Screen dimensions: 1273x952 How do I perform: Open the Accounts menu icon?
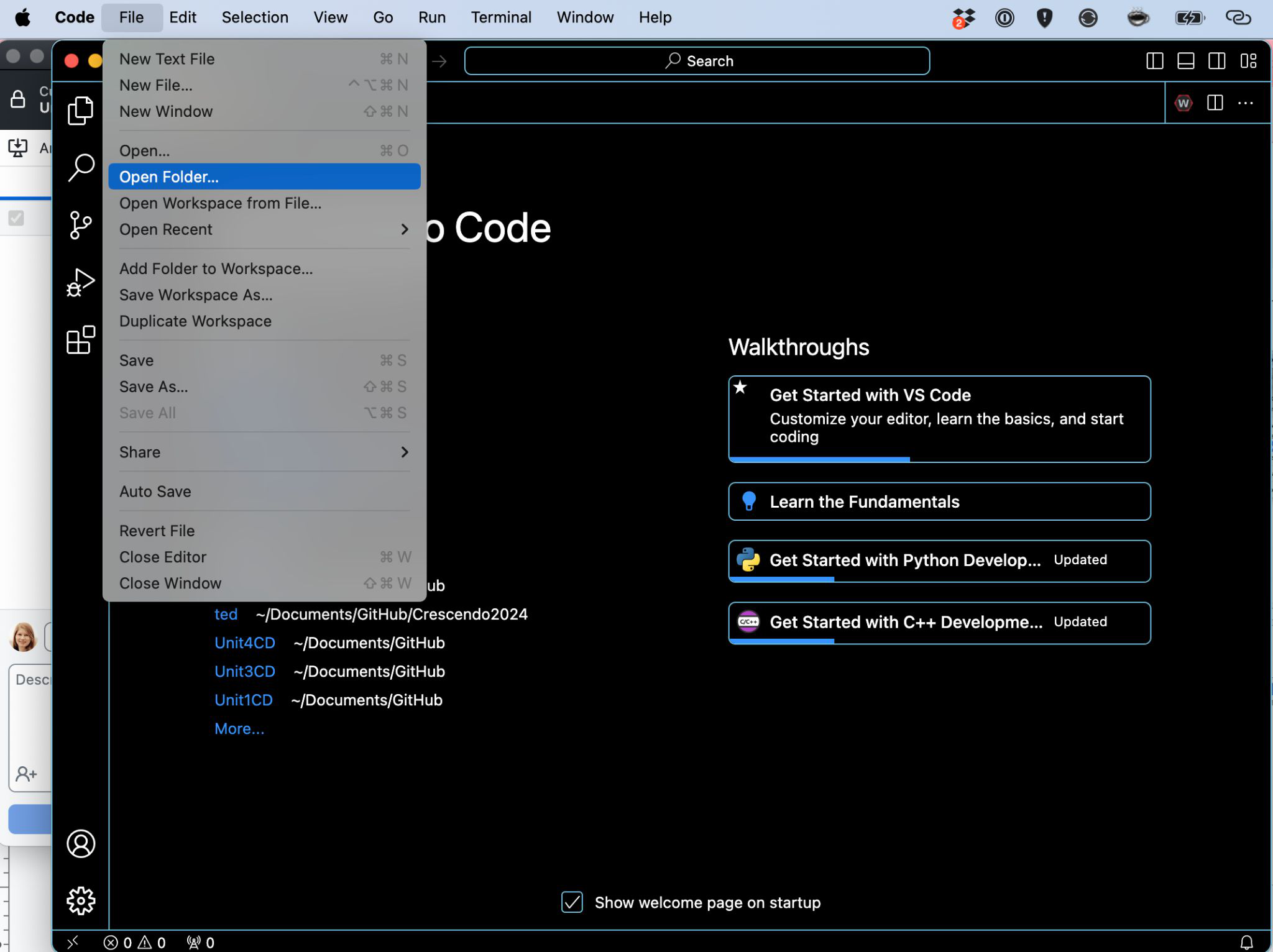[80, 843]
